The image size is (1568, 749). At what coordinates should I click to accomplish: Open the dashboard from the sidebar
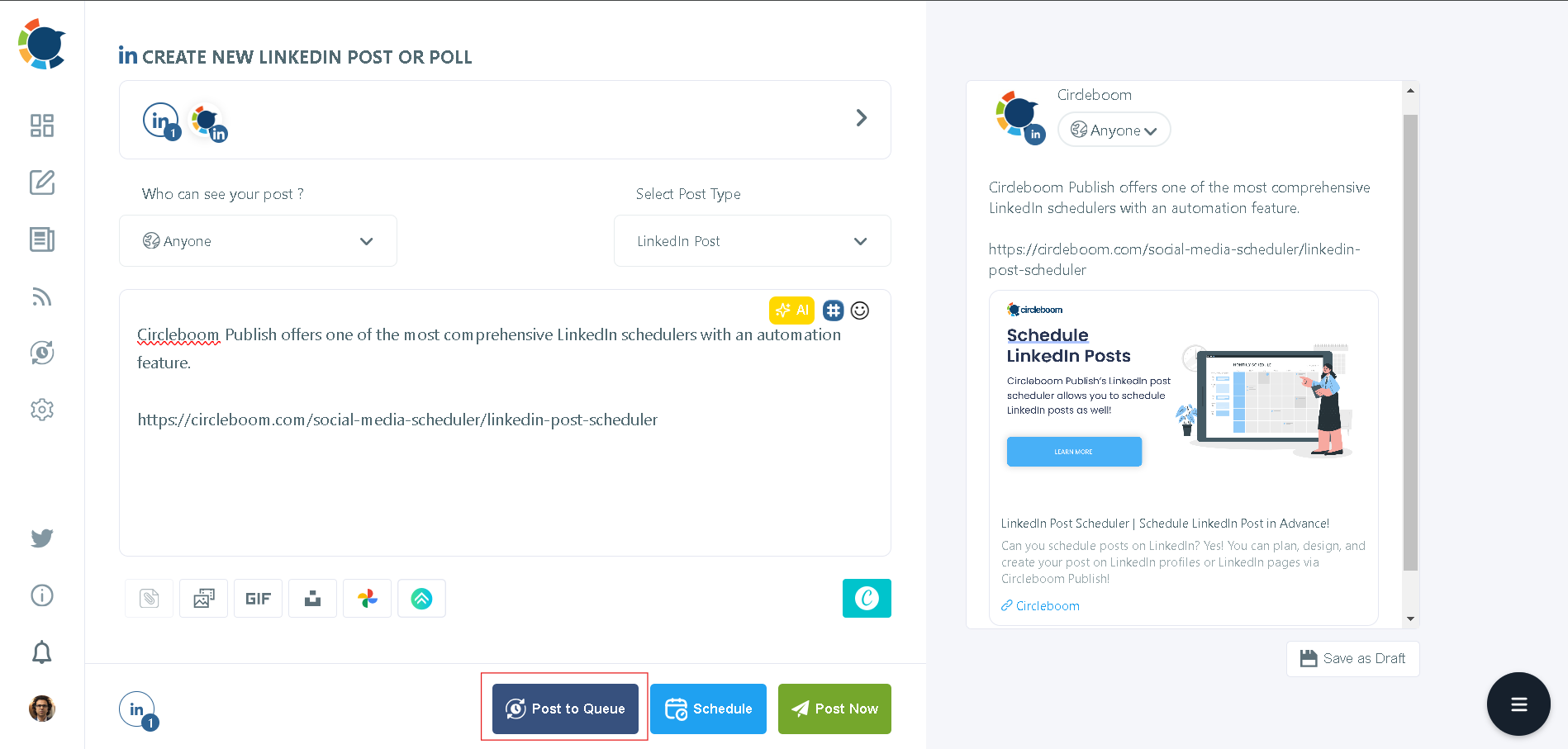pos(41,126)
